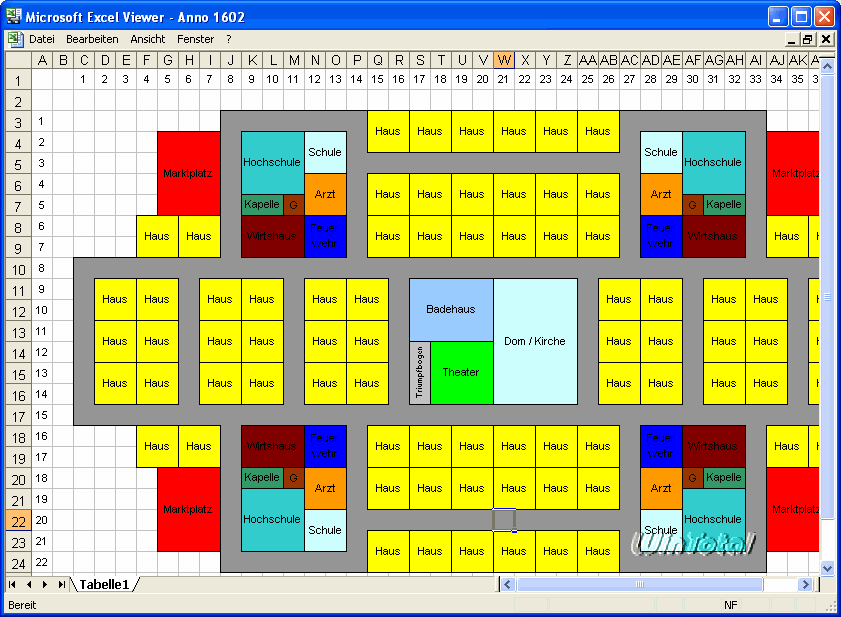Go to next sheet navigation arrow
The height and width of the screenshot is (617, 841).
pos(45,584)
